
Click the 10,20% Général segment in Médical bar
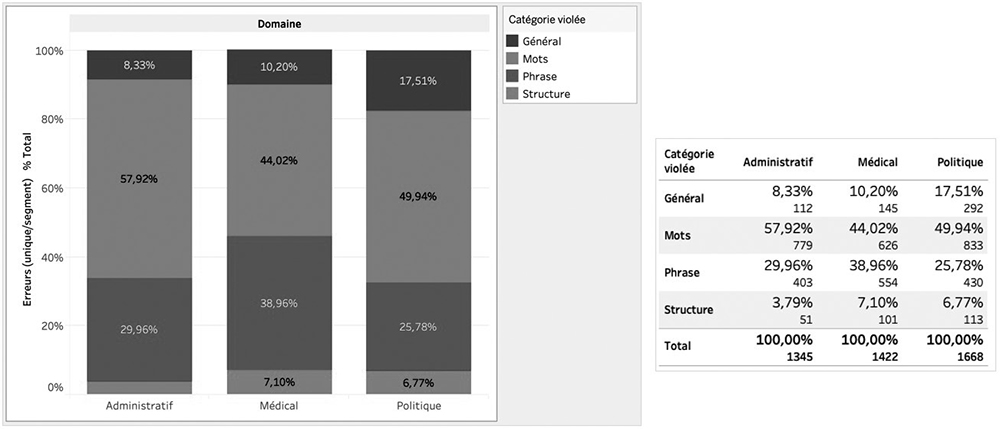[279, 67]
